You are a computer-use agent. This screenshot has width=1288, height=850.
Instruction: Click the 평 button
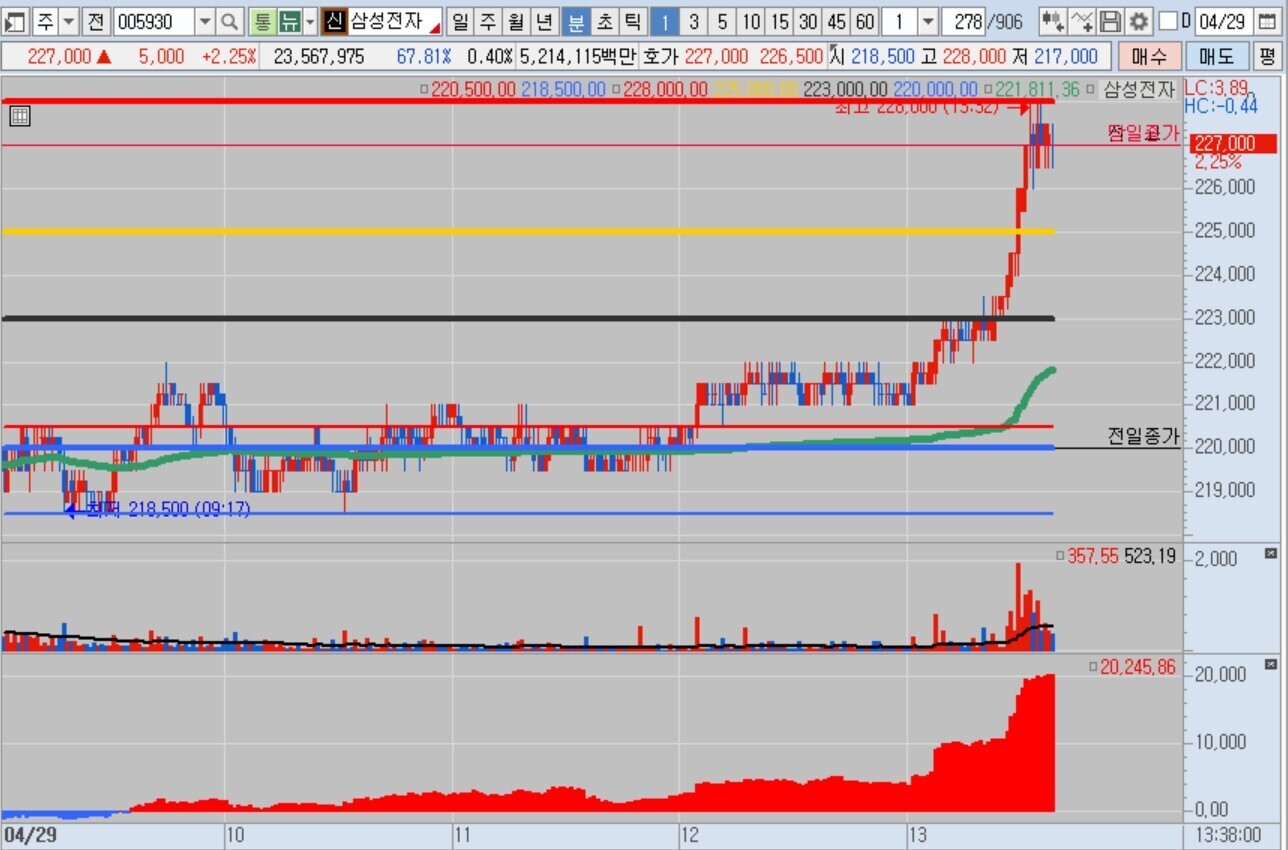pos(1267,57)
